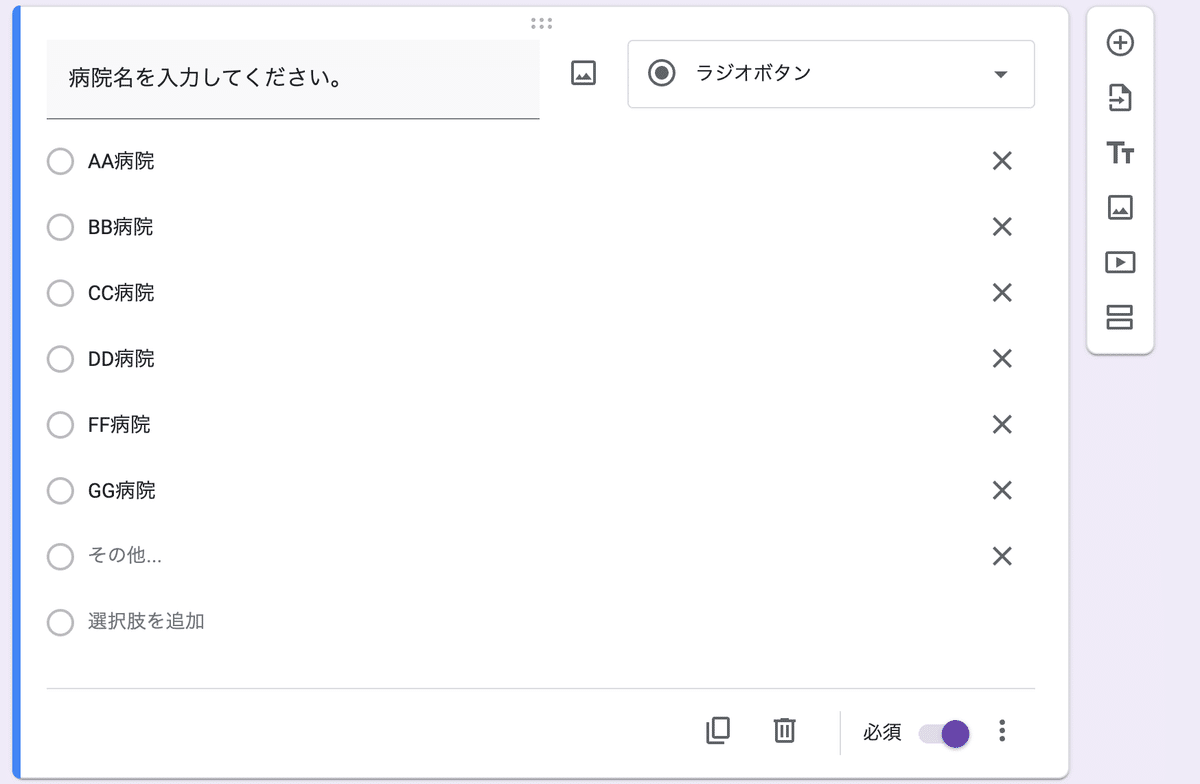1200x784 pixels.
Task: Add a title and description block
Action: coord(1120,153)
